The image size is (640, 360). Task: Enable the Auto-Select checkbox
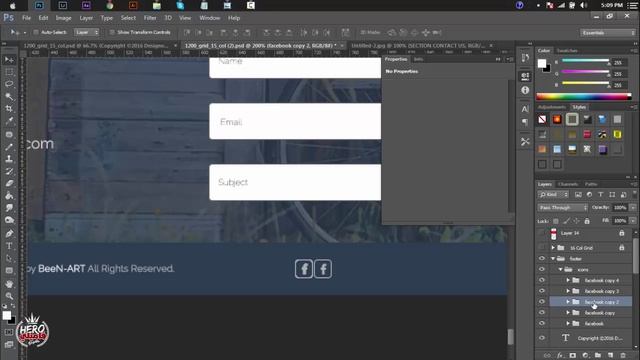point(36,32)
